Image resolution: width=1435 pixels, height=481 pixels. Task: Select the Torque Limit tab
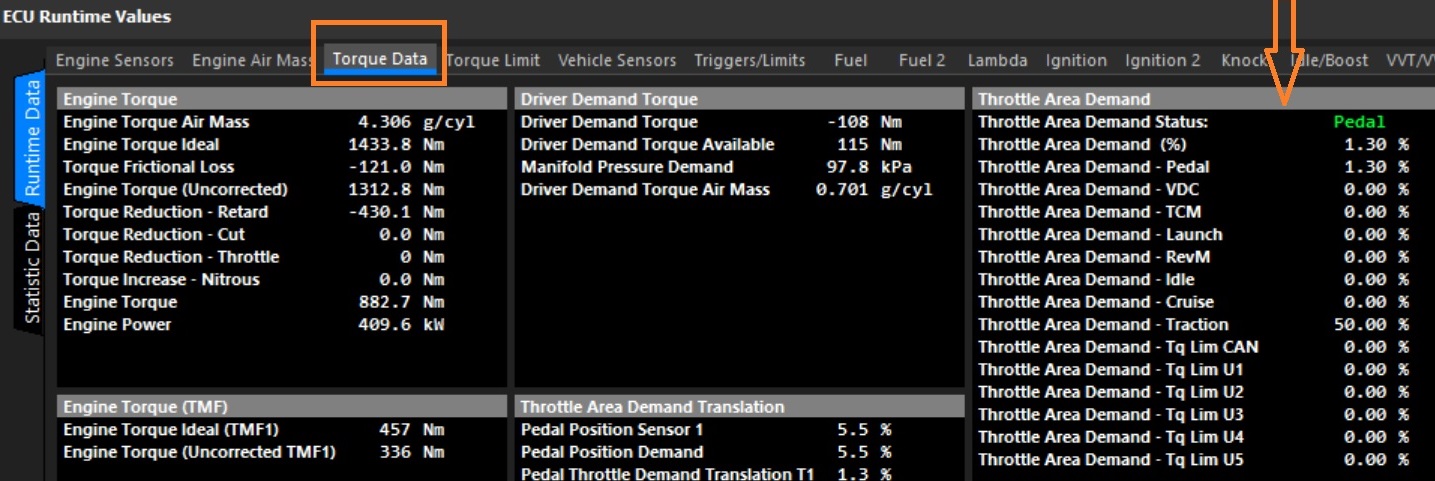(494, 60)
